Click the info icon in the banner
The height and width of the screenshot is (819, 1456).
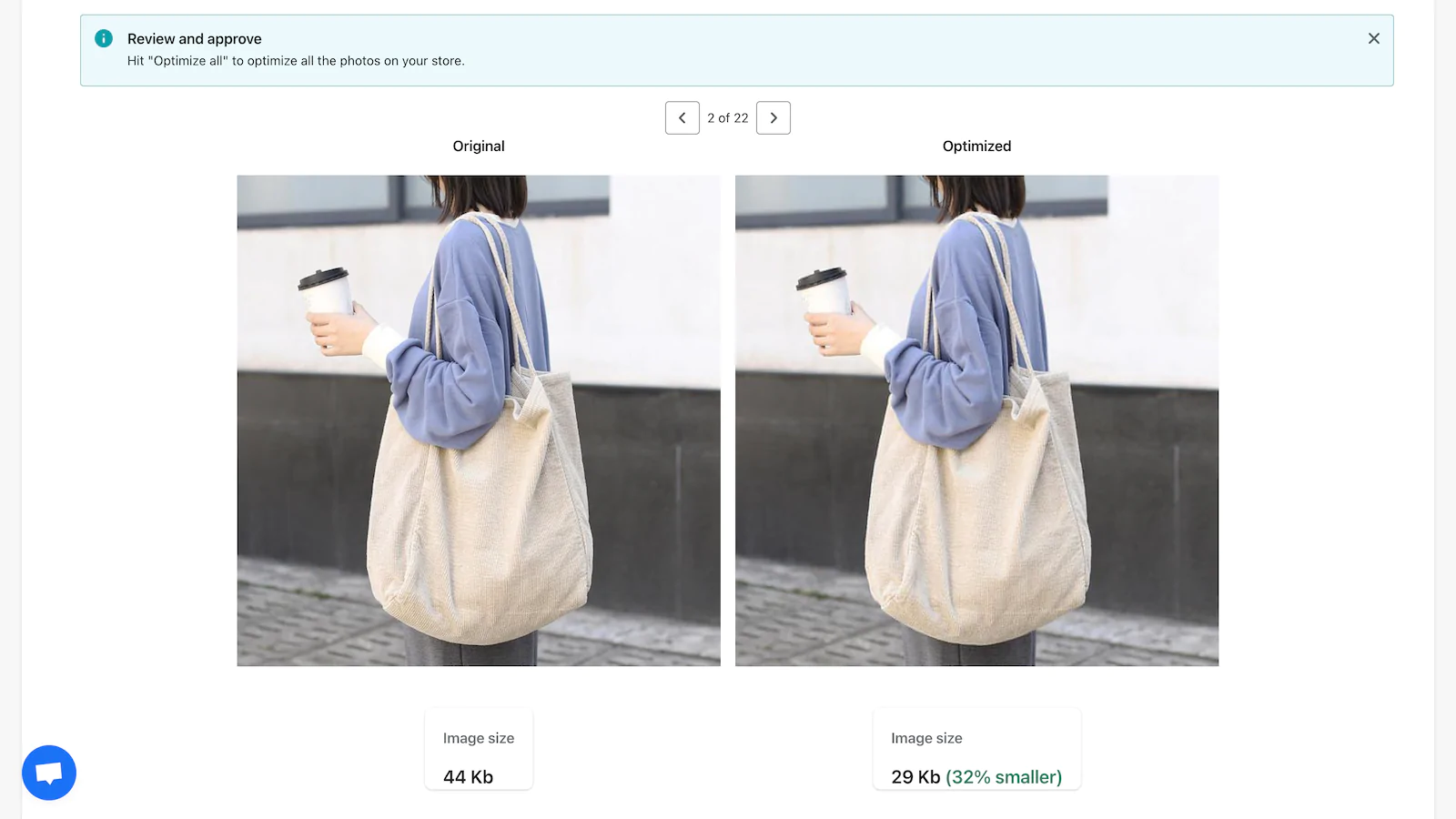[104, 38]
